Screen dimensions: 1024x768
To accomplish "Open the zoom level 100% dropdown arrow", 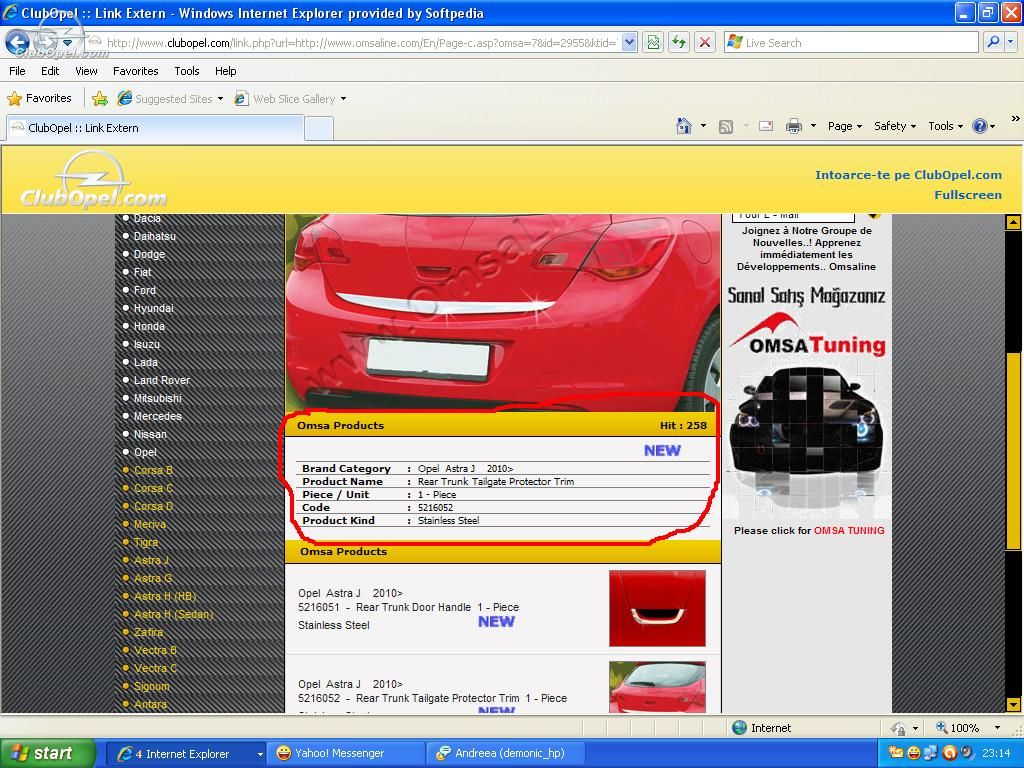I will (997, 728).
